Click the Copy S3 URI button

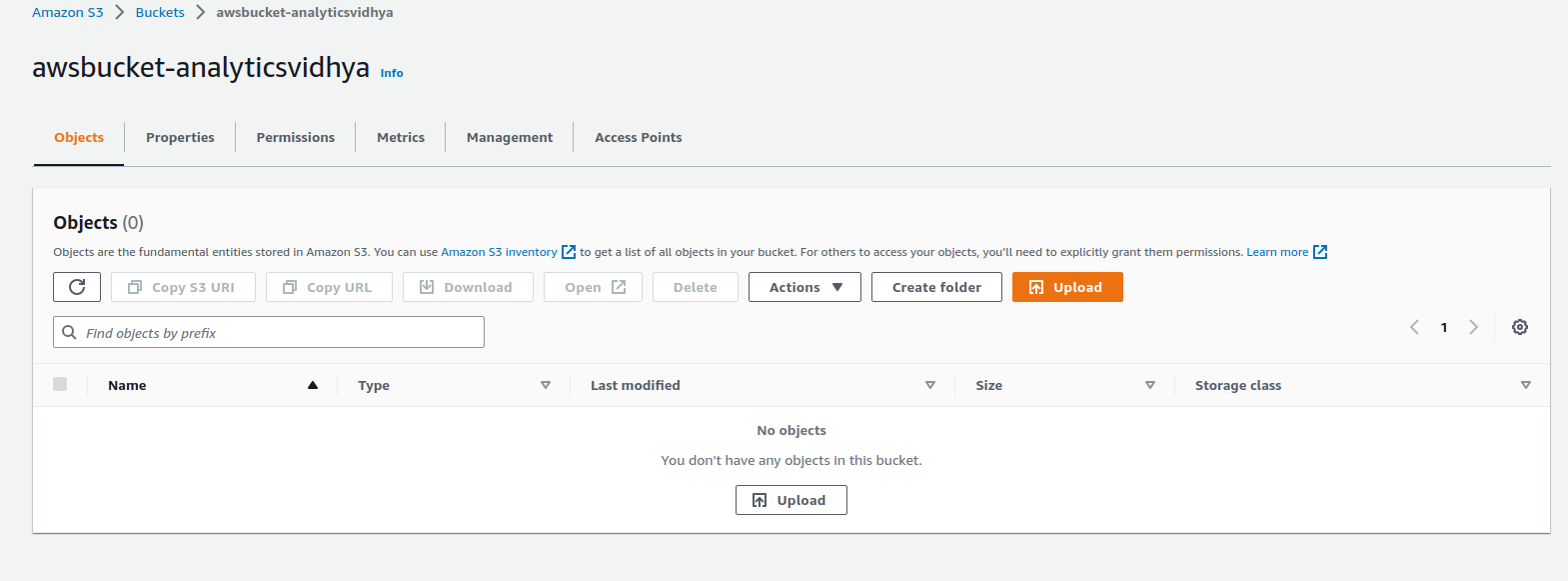[x=183, y=287]
